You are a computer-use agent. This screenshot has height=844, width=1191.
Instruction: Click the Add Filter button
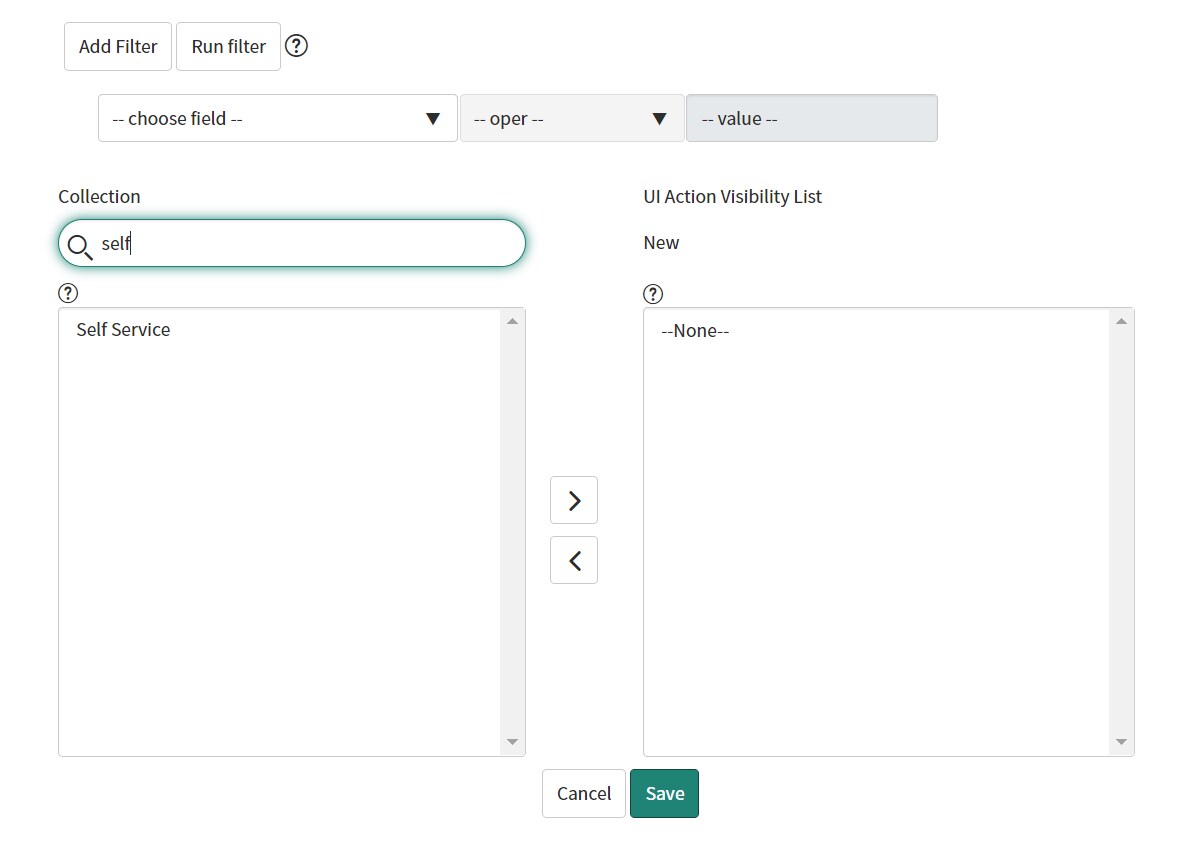coord(117,46)
